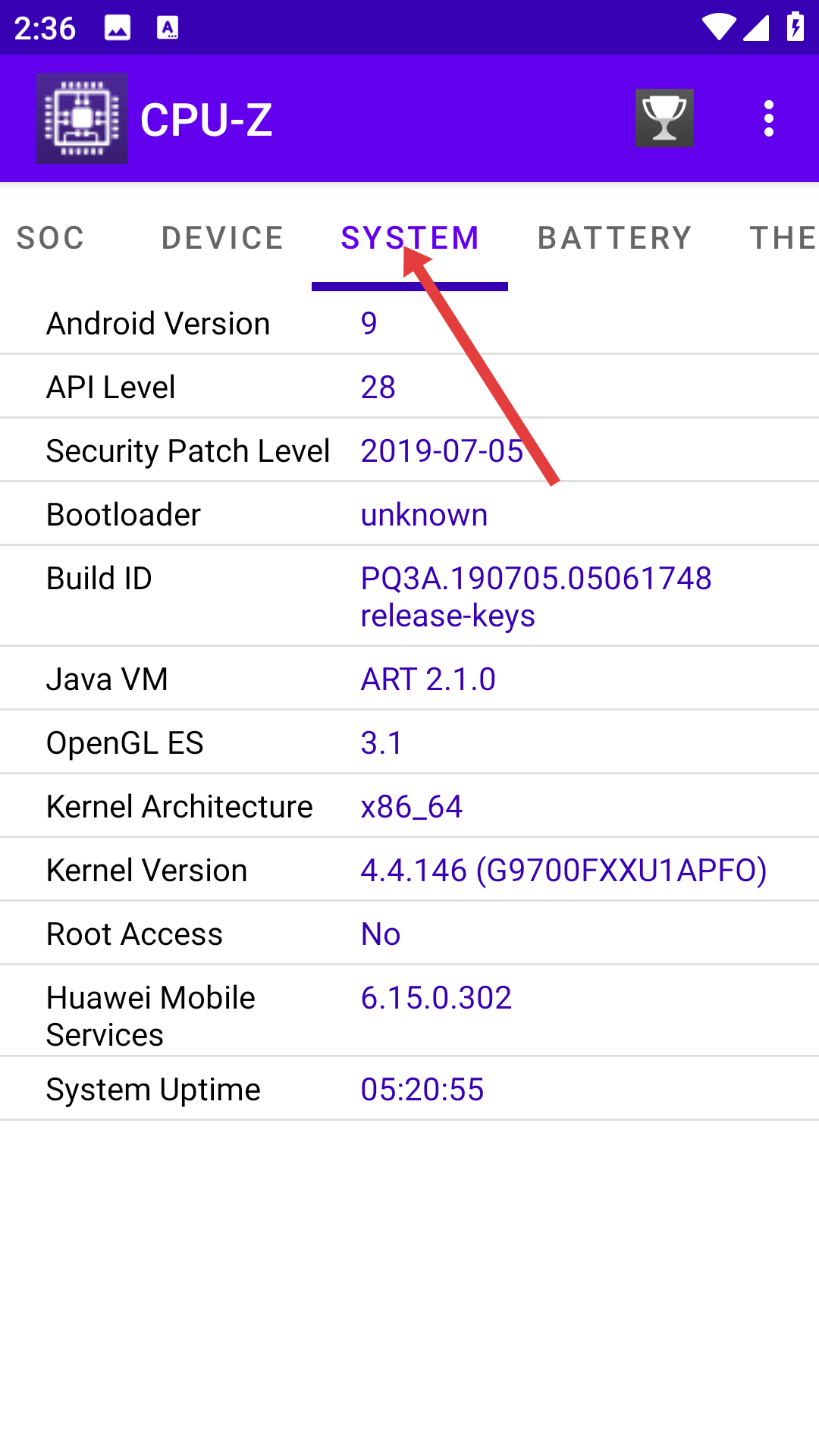Select the Kernel Version row

coord(409,871)
